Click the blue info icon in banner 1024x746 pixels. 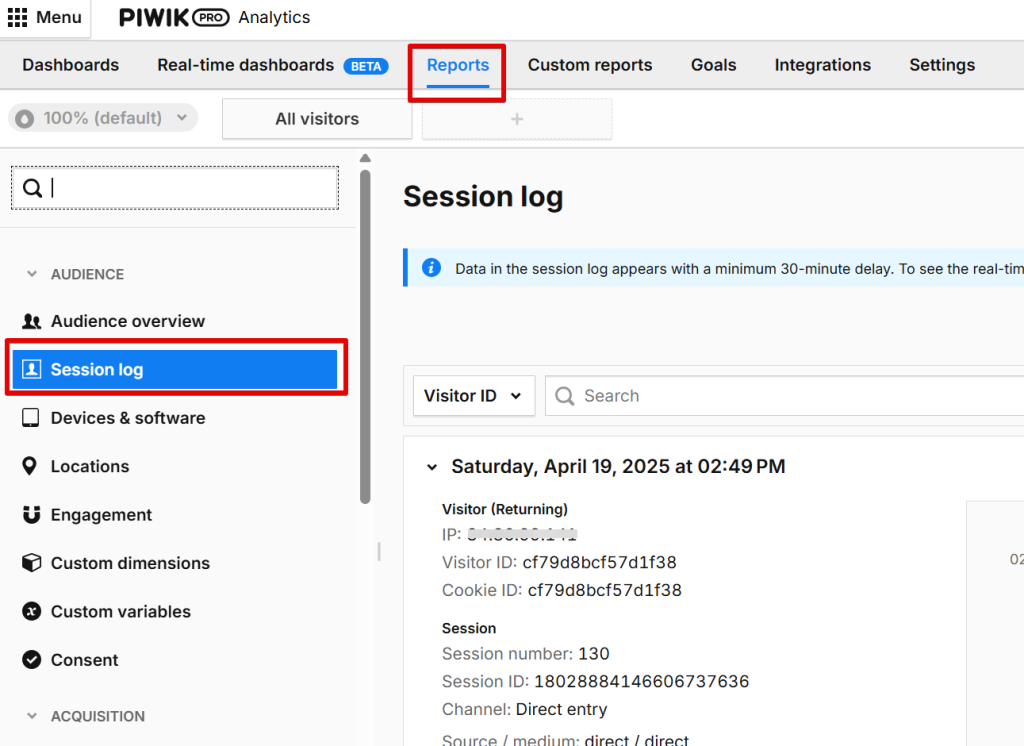click(431, 268)
